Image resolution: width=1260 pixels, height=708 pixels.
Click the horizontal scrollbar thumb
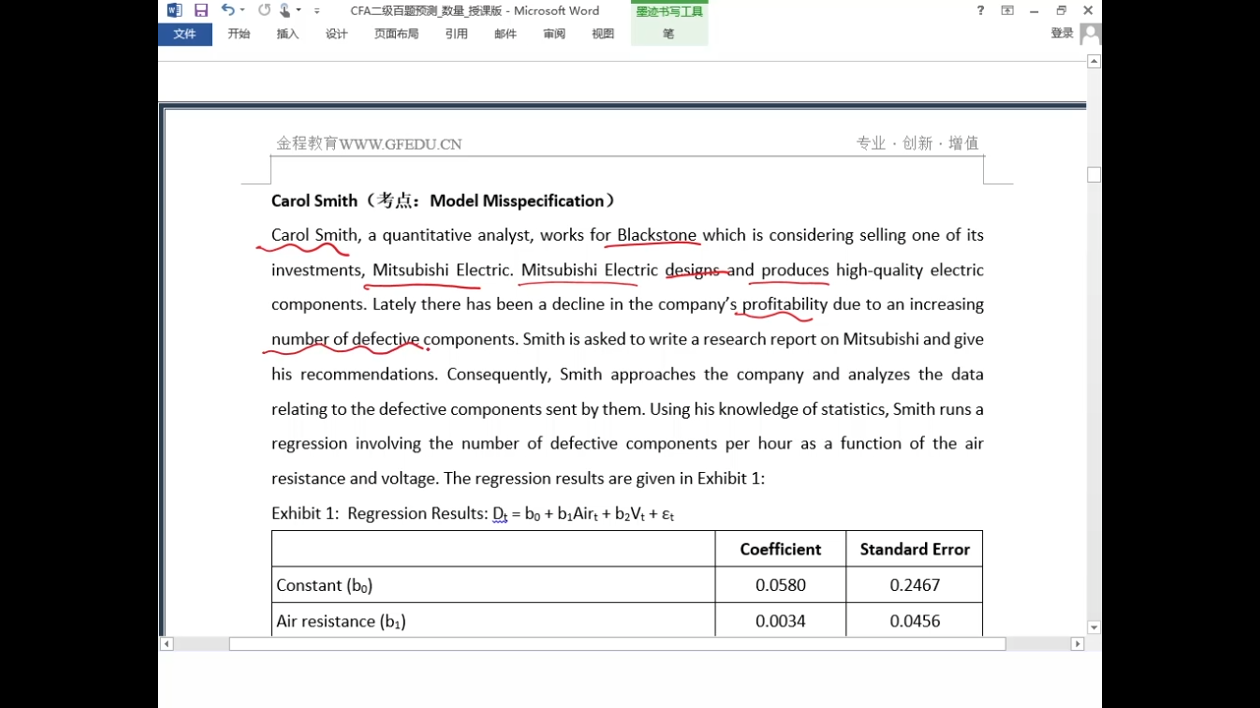pyautogui.click(x=617, y=644)
